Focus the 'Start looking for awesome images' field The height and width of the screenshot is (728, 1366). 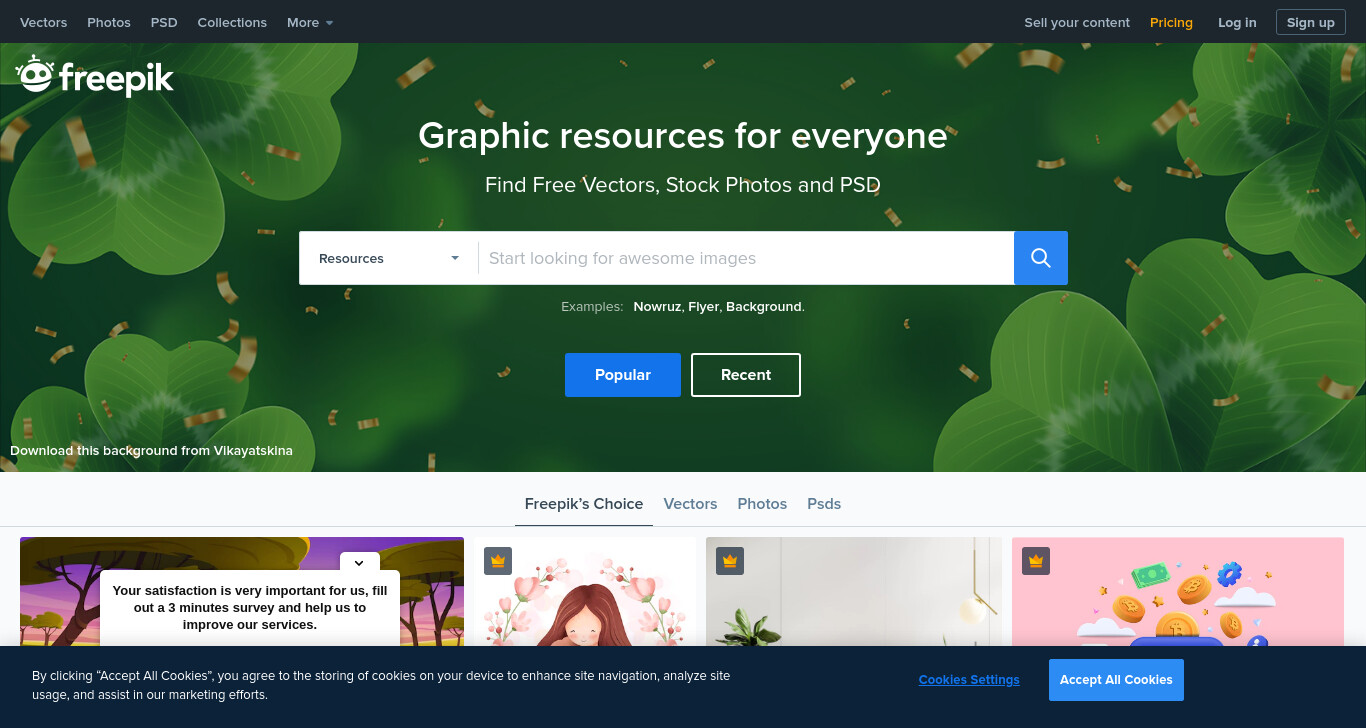click(x=746, y=258)
